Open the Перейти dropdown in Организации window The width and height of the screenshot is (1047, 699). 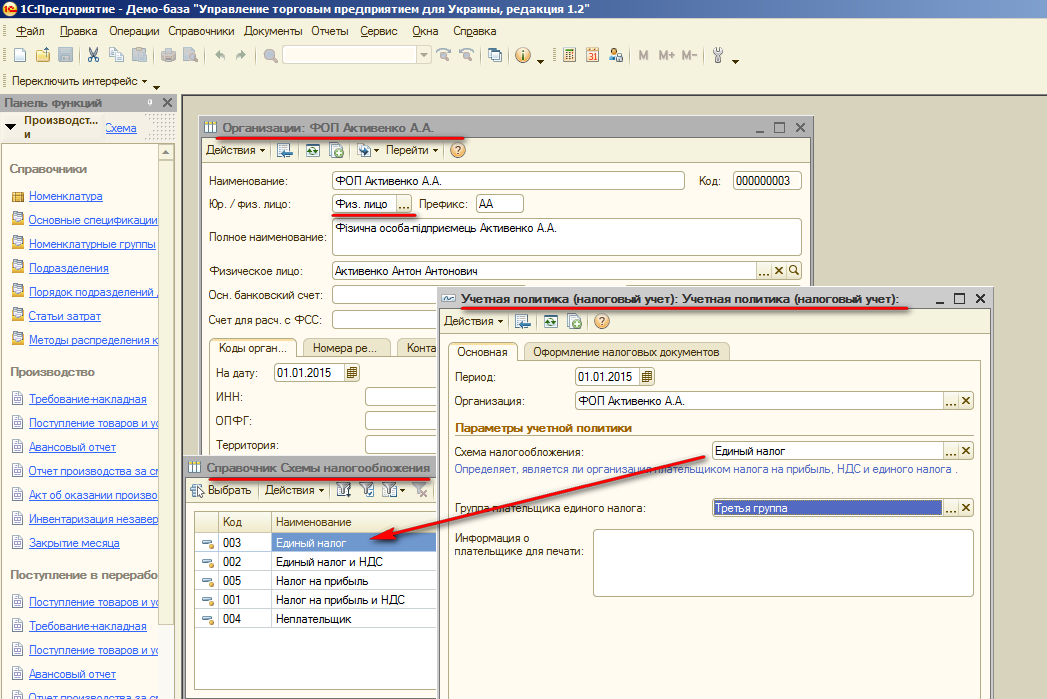412,150
